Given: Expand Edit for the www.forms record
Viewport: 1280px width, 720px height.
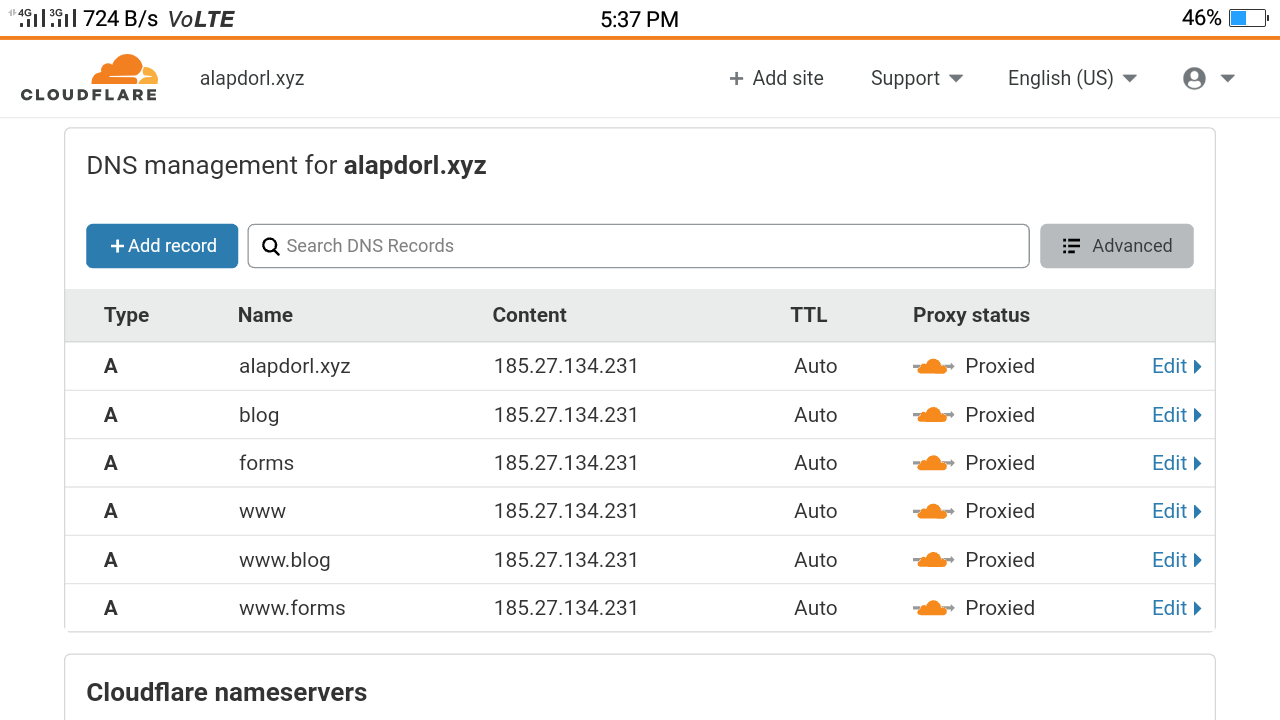Looking at the screenshot, I should pyautogui.click(x=1176, y=608).
